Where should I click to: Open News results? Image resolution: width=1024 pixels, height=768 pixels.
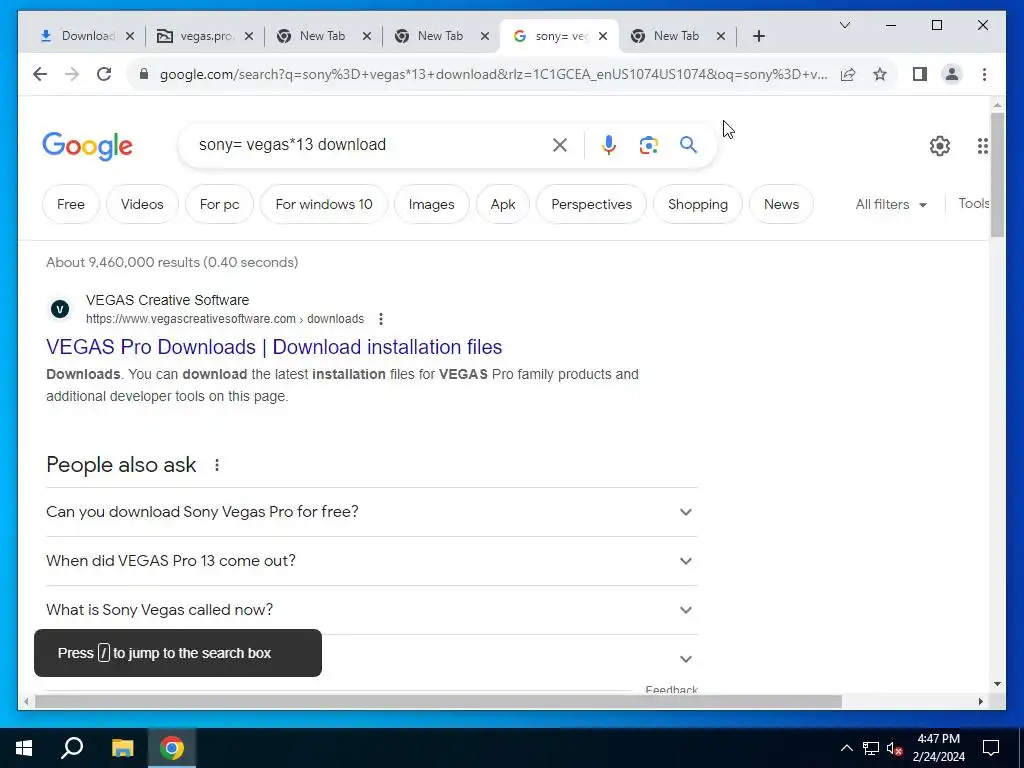[781, 204]
